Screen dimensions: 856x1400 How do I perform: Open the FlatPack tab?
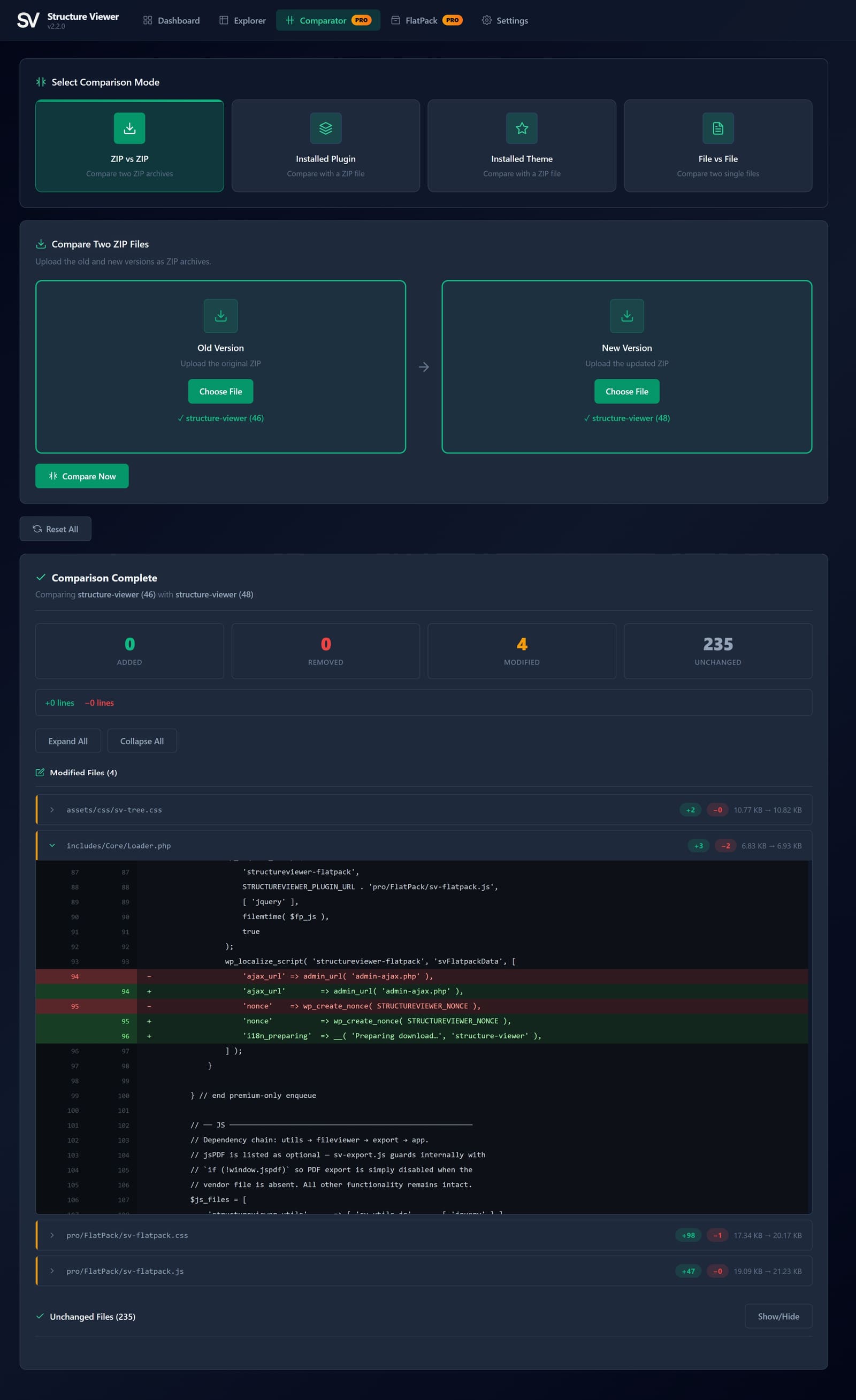[x=426, y=20]
